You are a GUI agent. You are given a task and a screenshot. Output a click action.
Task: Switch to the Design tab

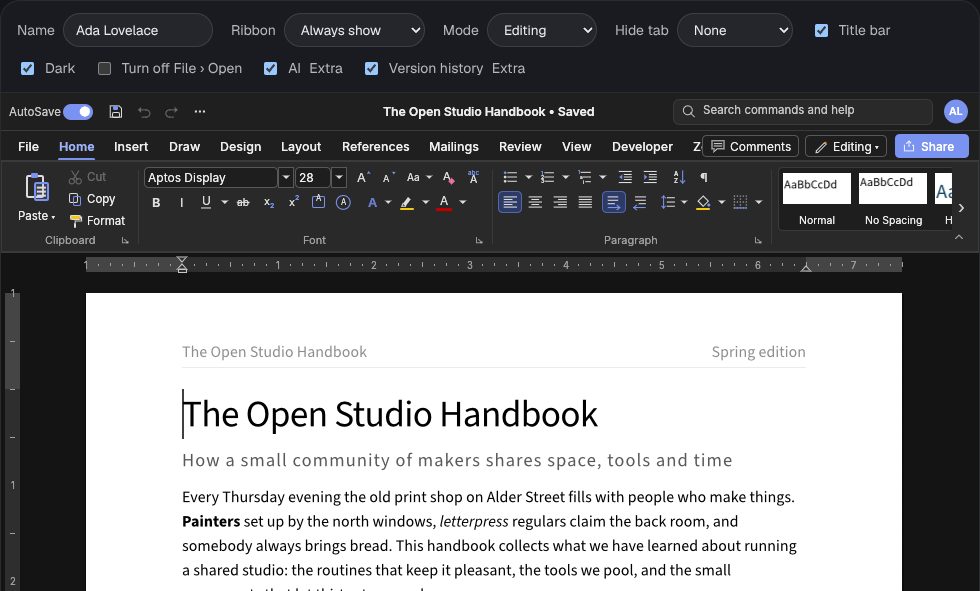(x=241, y=147)
